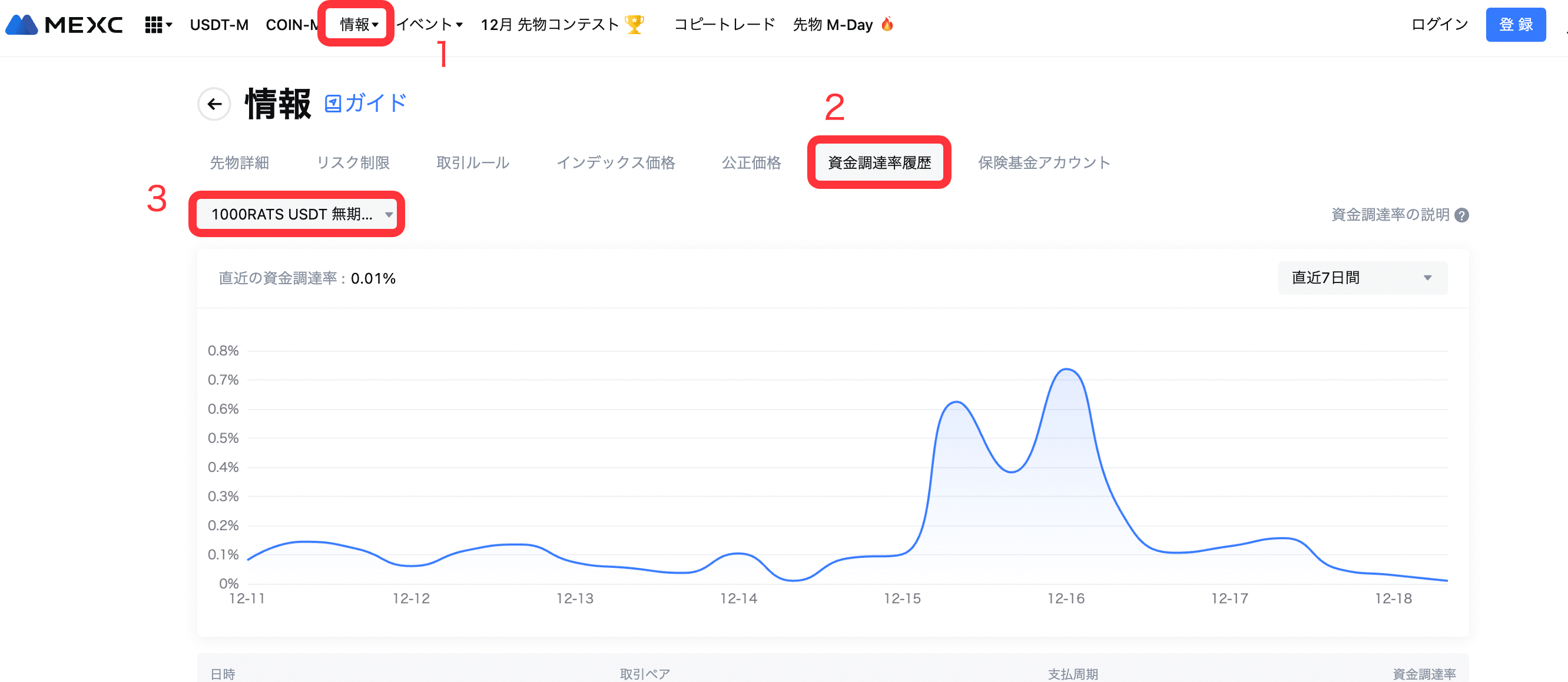Click the back arrow circle button
This screenshot has height=682, width=1568.
pyautogui.click(x=214, y=104)
